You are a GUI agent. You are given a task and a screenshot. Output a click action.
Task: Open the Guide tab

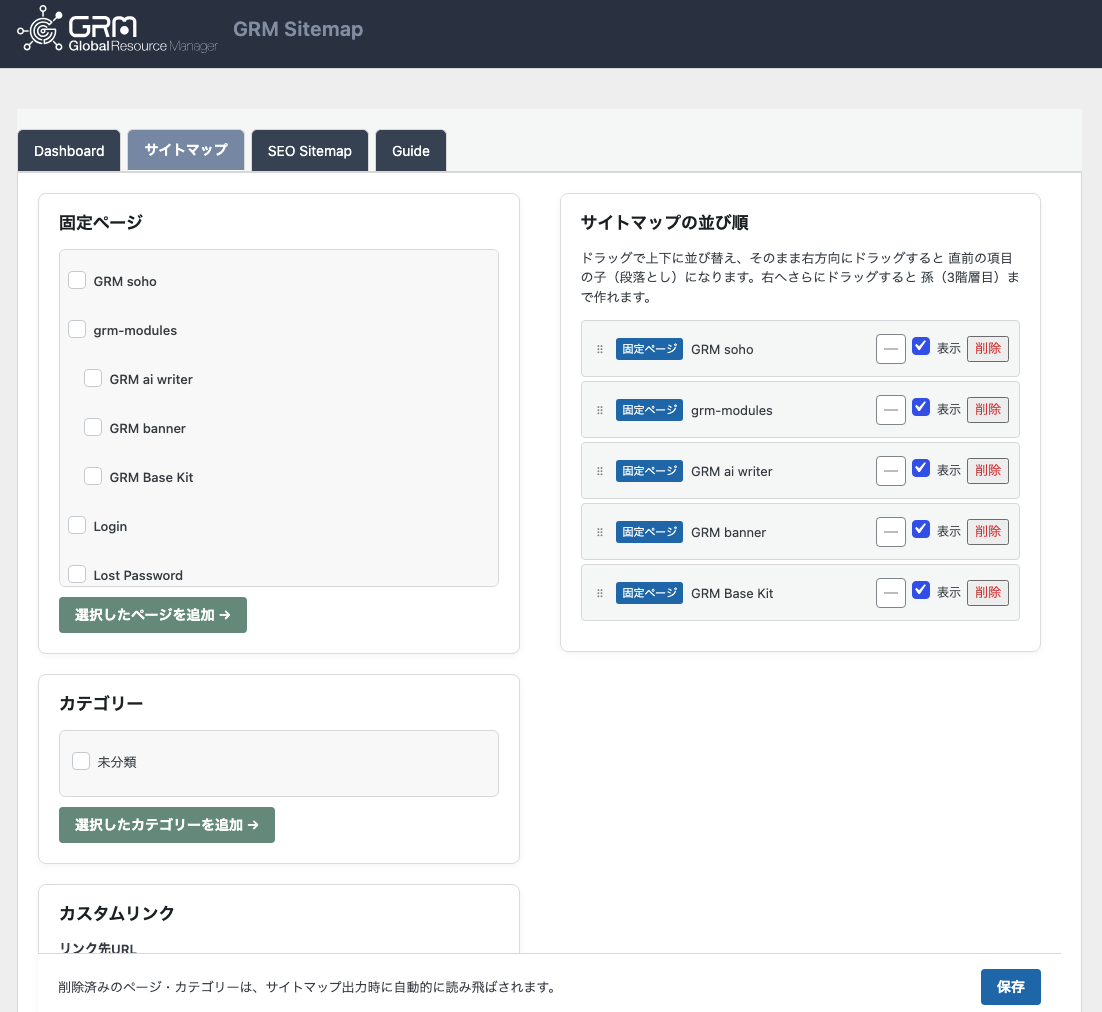tap(411, 150)
